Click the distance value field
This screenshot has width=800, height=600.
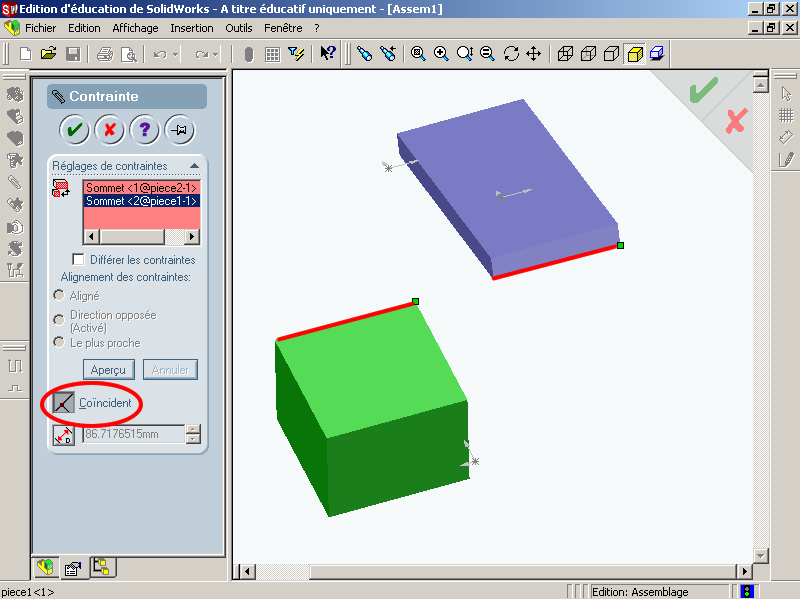(x=133, y=434)
